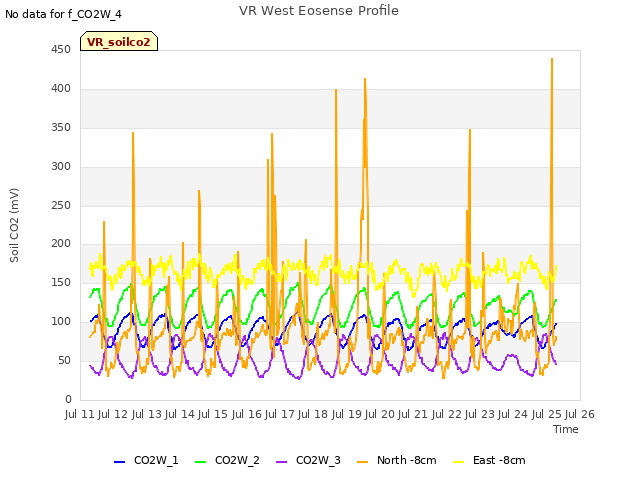Select the CO2W_2 legend label
This screenshot has height=480, width=640.
[237, 460]
